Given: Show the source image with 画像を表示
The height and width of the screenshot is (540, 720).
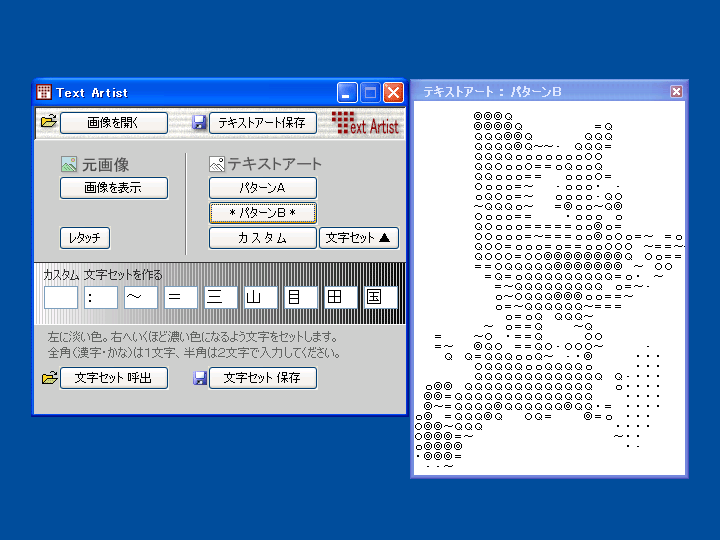Looking at the screenshot, I should (113, 188).
